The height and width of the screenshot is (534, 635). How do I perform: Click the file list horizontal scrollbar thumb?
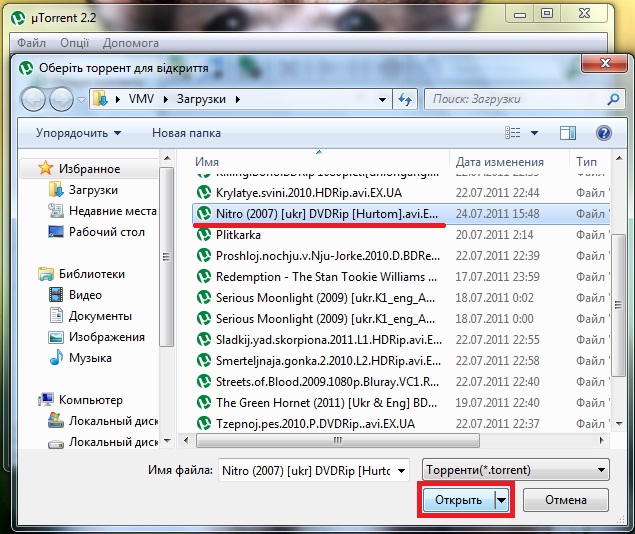pos(338,440)
